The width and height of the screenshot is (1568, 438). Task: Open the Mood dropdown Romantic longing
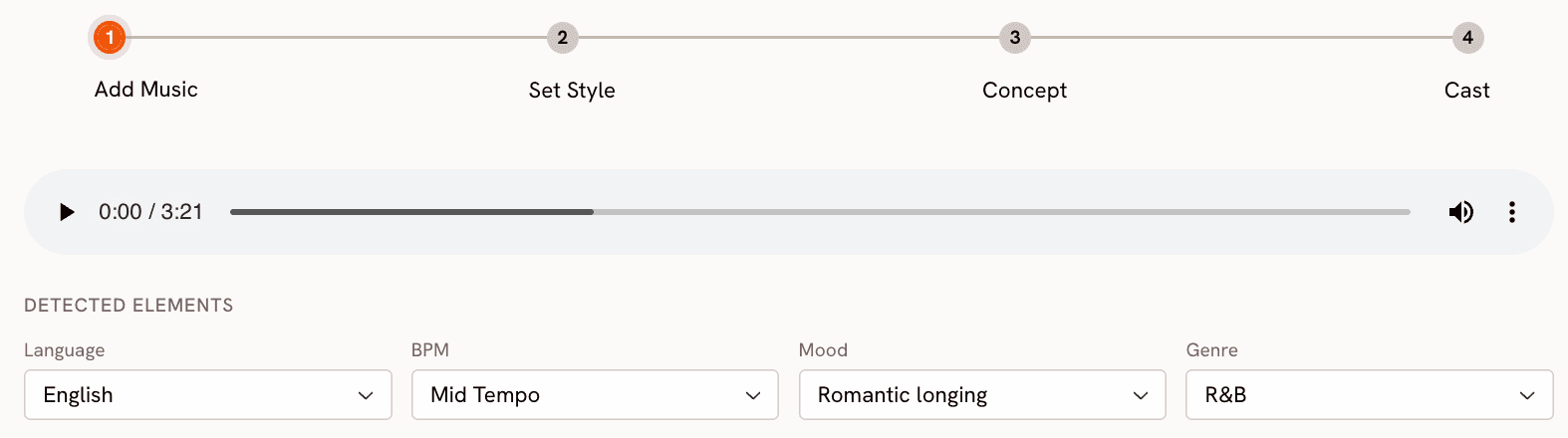tap(982, 395)
